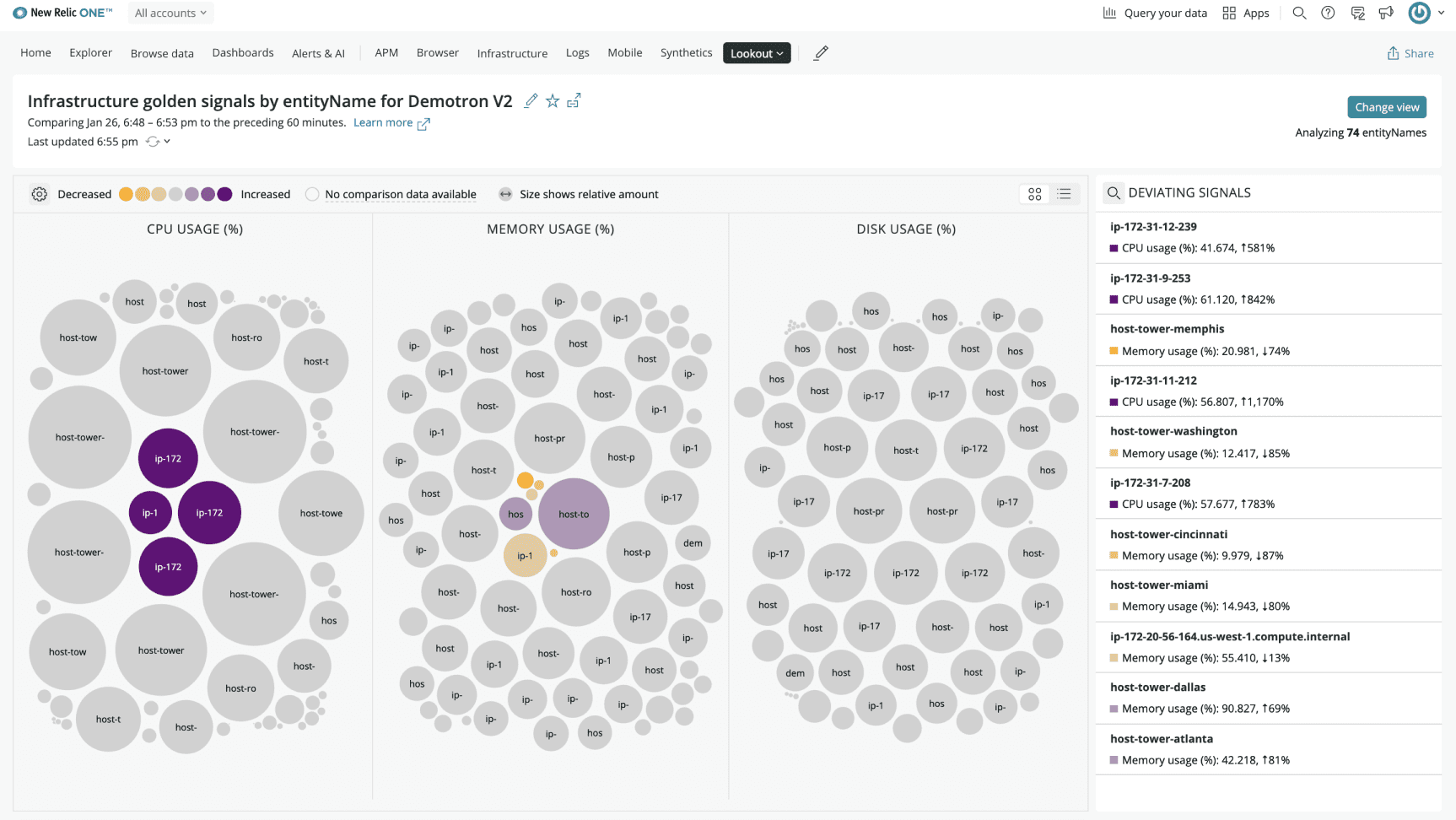This screenshot has height=820, width=1456.
Task: Click the legend settings gear icon
Action: click(x=39, y=193)
